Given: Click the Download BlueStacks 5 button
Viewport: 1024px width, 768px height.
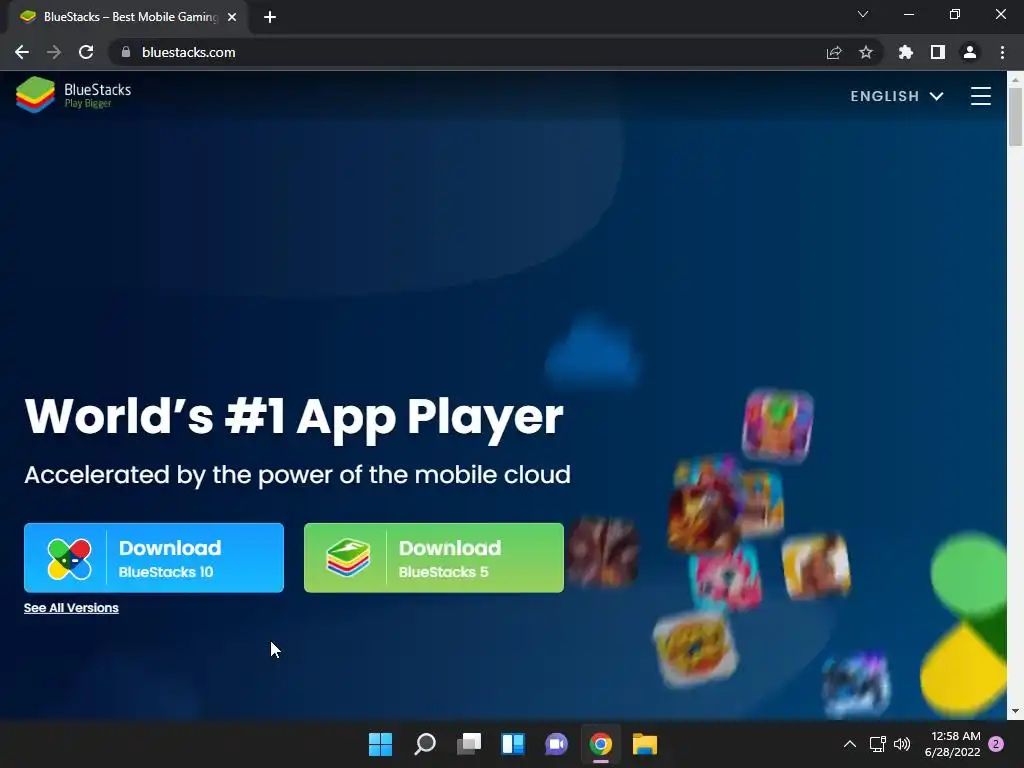Looking at the screenshot, I should (x=434, y=558).
